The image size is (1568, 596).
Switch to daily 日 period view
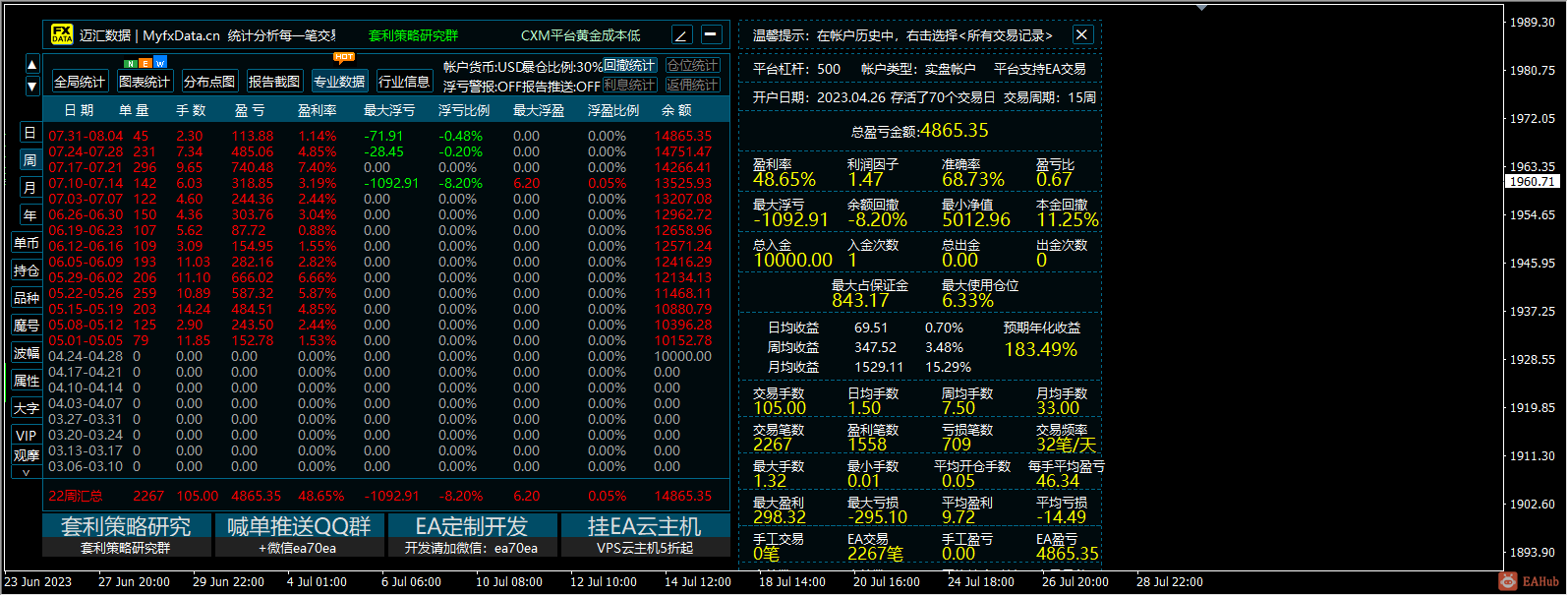pyautogui.click(x=29, y=133)
